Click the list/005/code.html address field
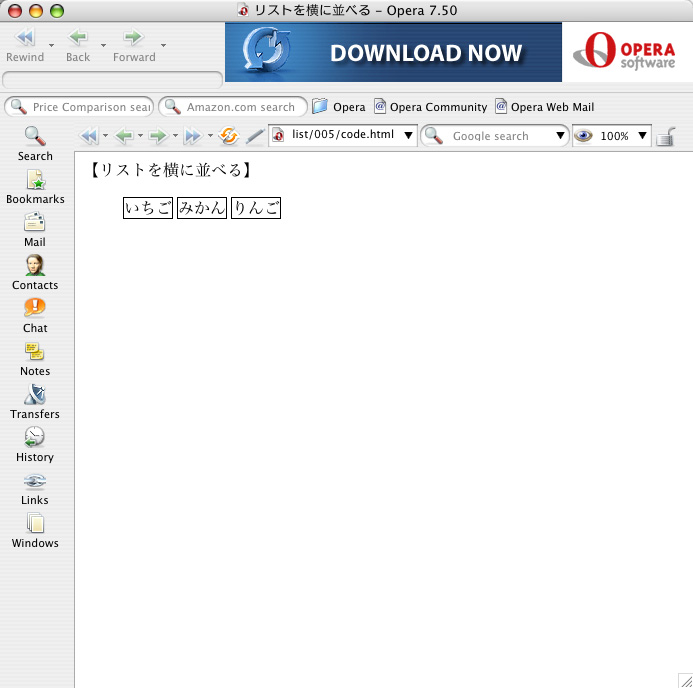 (x=343, y=135)
